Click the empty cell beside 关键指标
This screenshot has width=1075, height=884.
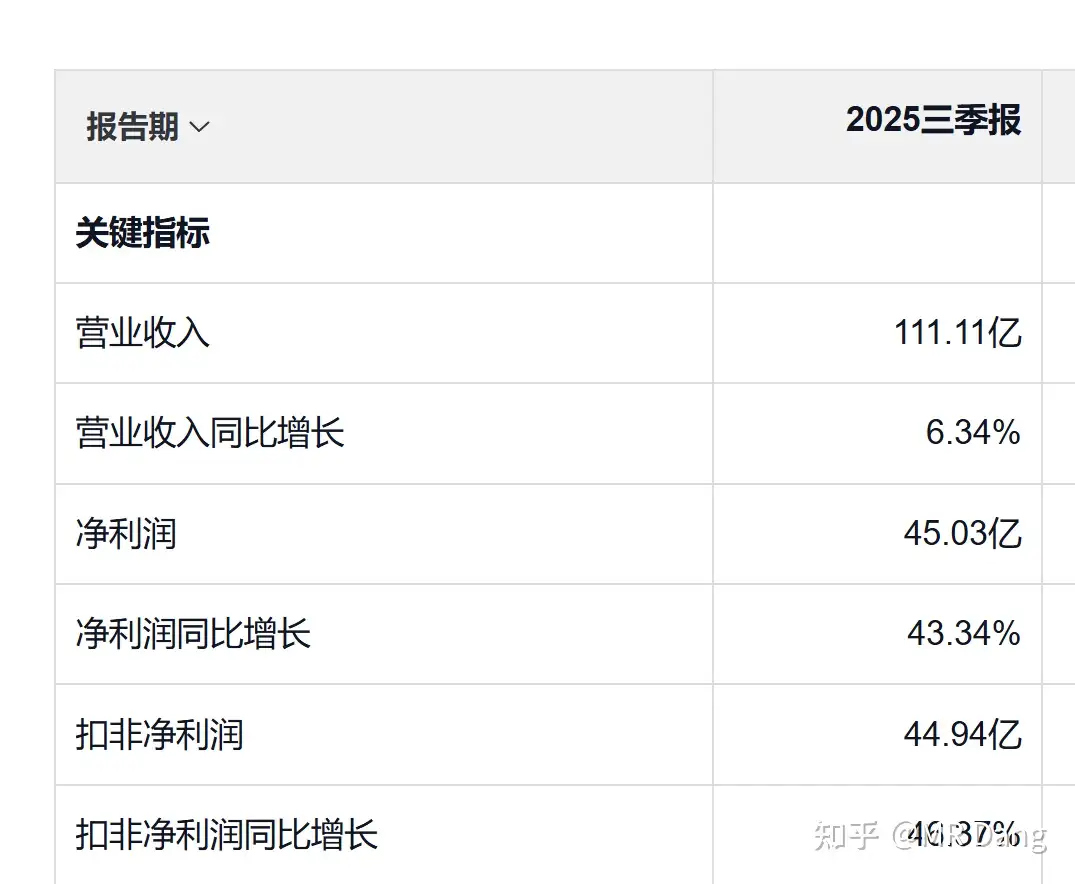877,233
